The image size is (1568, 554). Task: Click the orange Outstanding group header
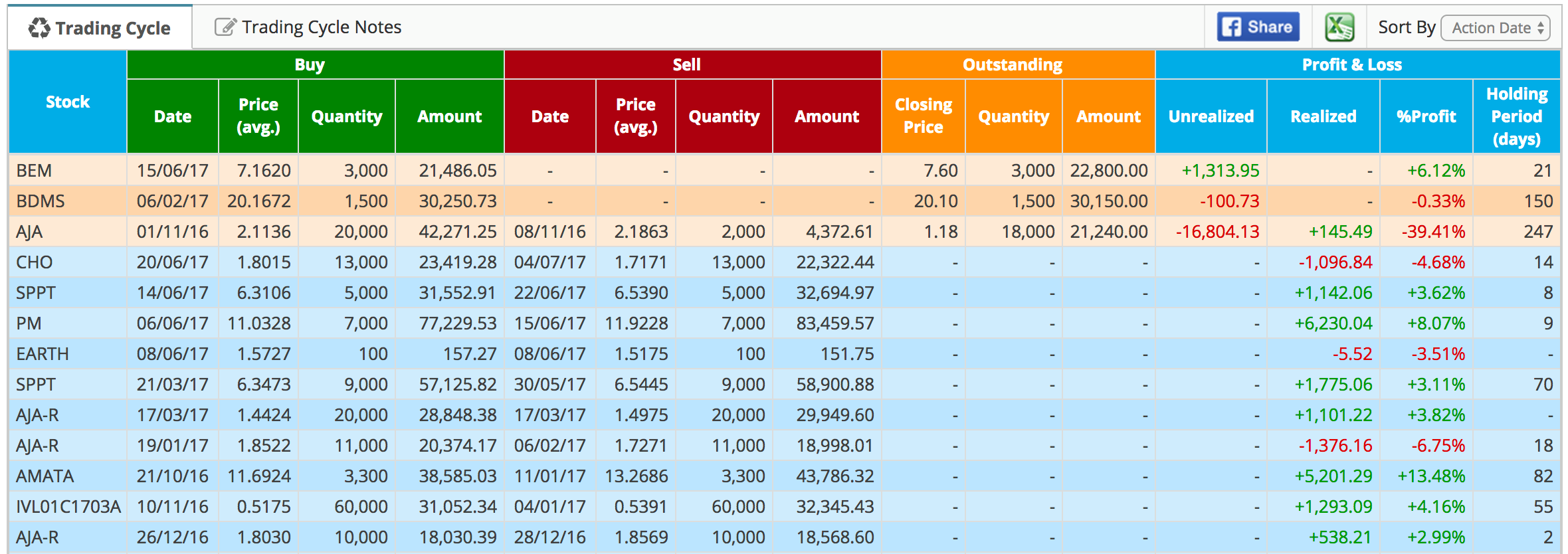pos(1018,65)
